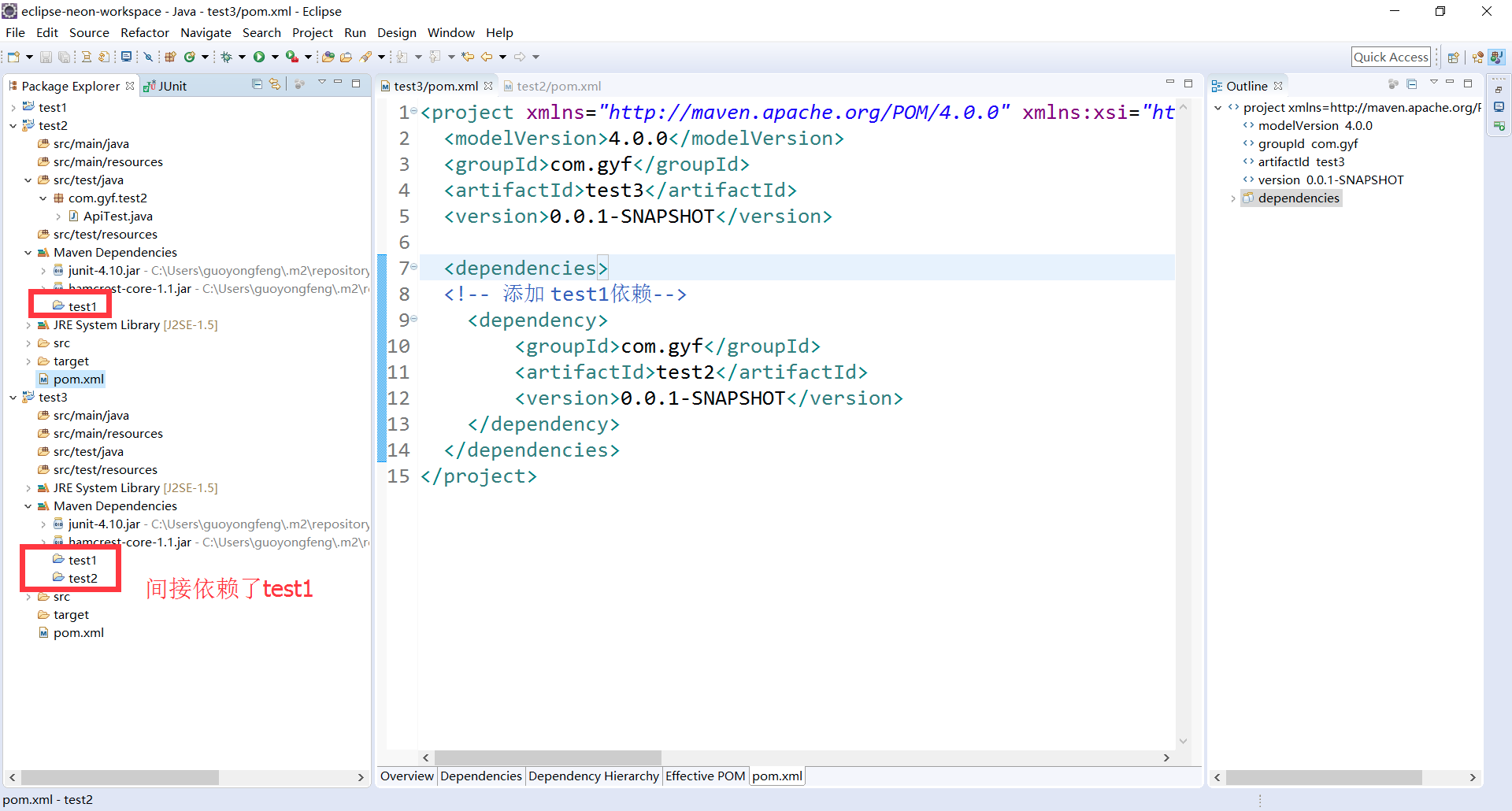
Task: Click the Forward navigation arrow icon
Action: coord(520,57)
